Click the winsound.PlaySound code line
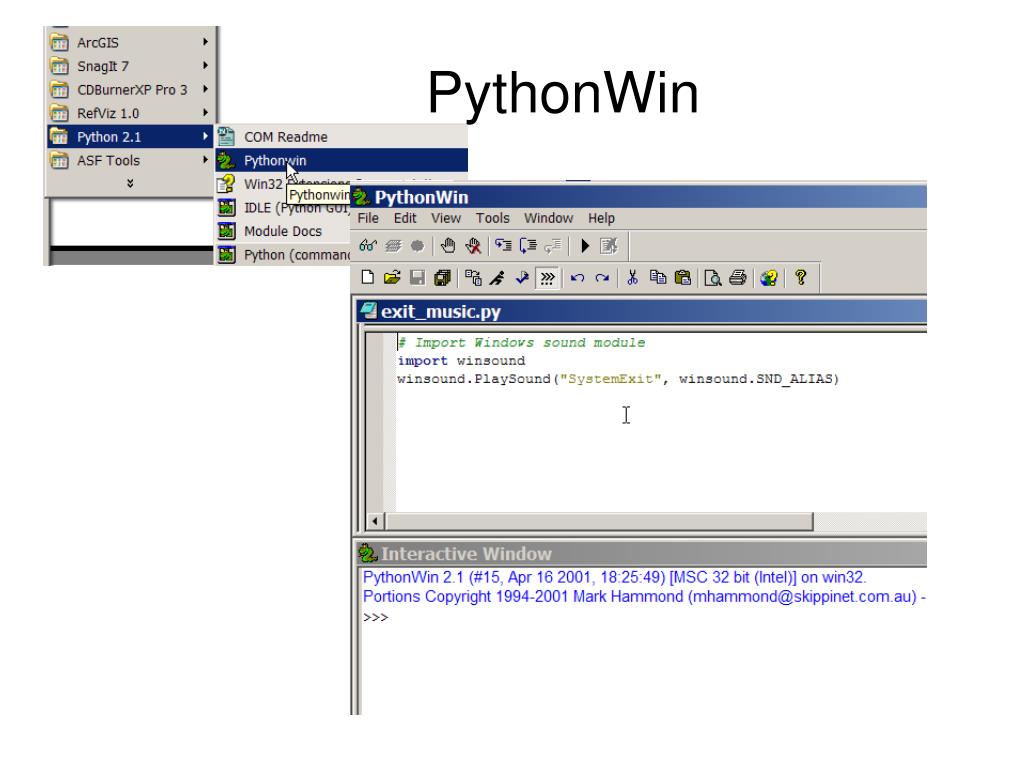Viewport: 1024px width, 768px height. 618,379
